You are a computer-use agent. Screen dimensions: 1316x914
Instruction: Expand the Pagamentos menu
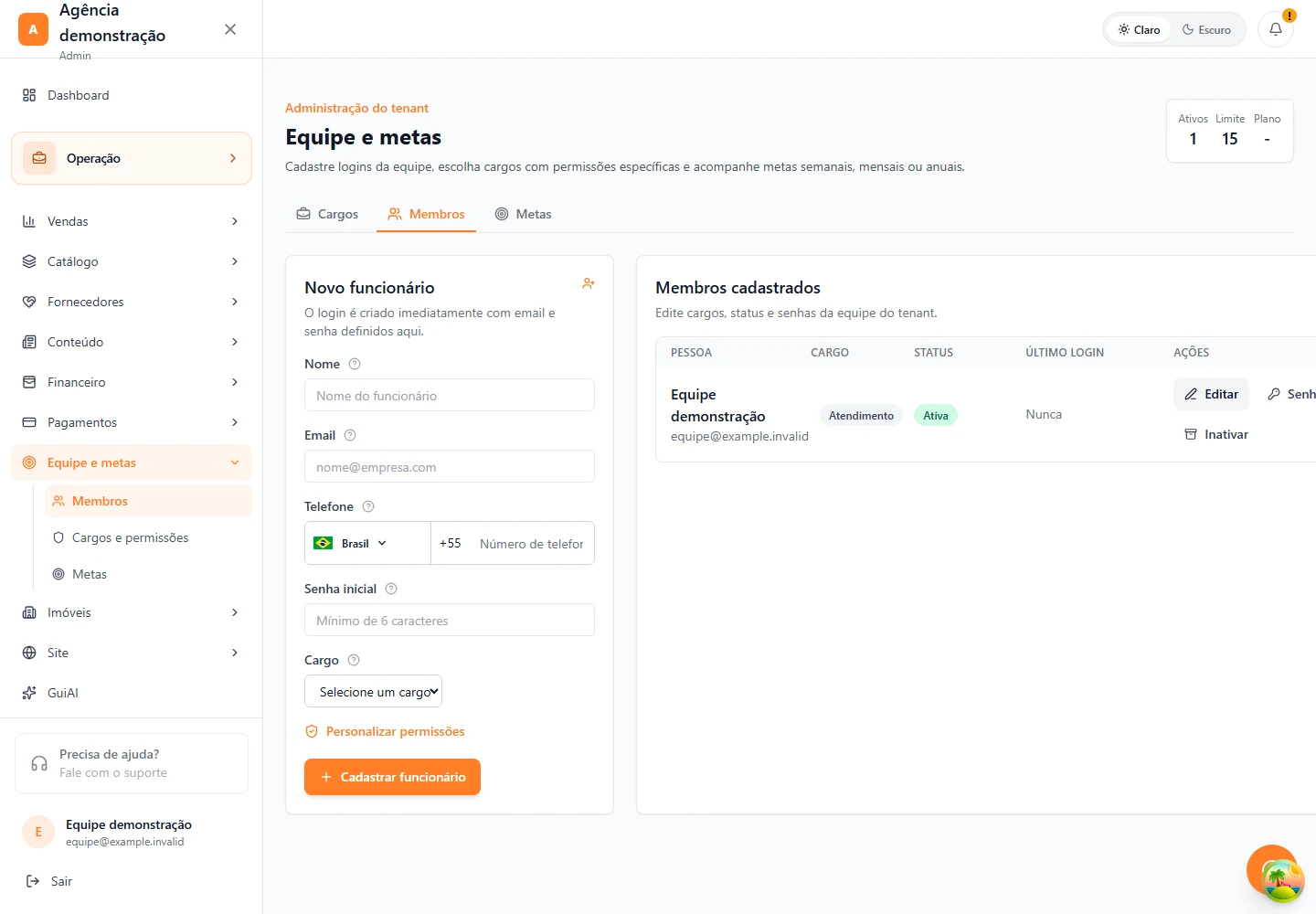tap(132, 422)
